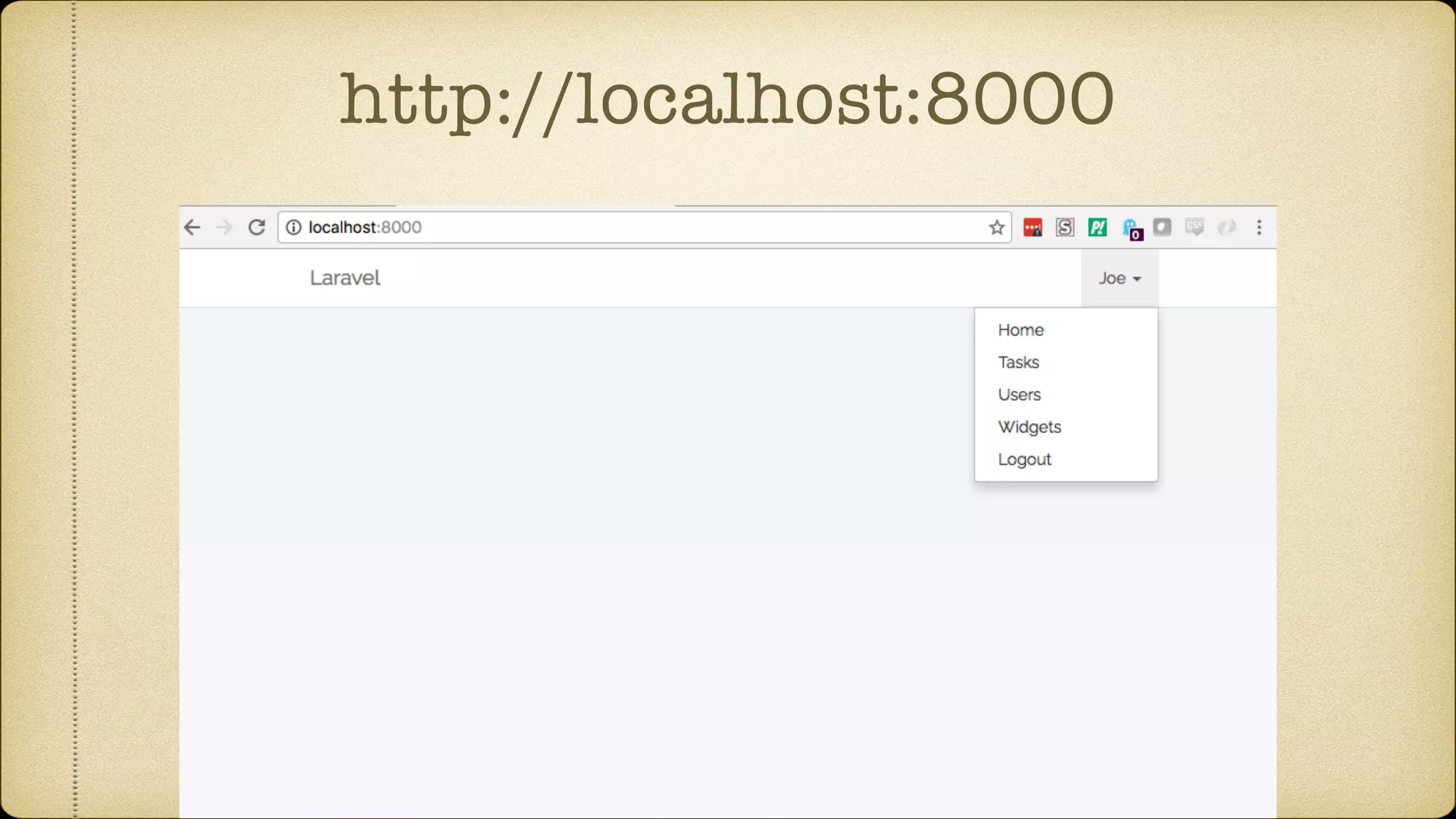The image size is (1456, 819).
Task: Click the browser forward arrow
Action: click(224, 227)
